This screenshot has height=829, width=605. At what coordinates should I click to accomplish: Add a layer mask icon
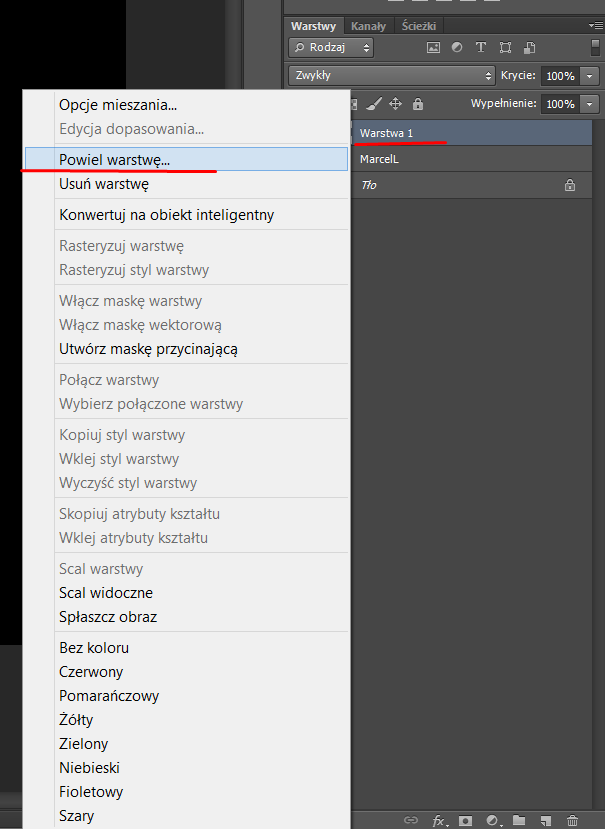[x=465, y=821]
